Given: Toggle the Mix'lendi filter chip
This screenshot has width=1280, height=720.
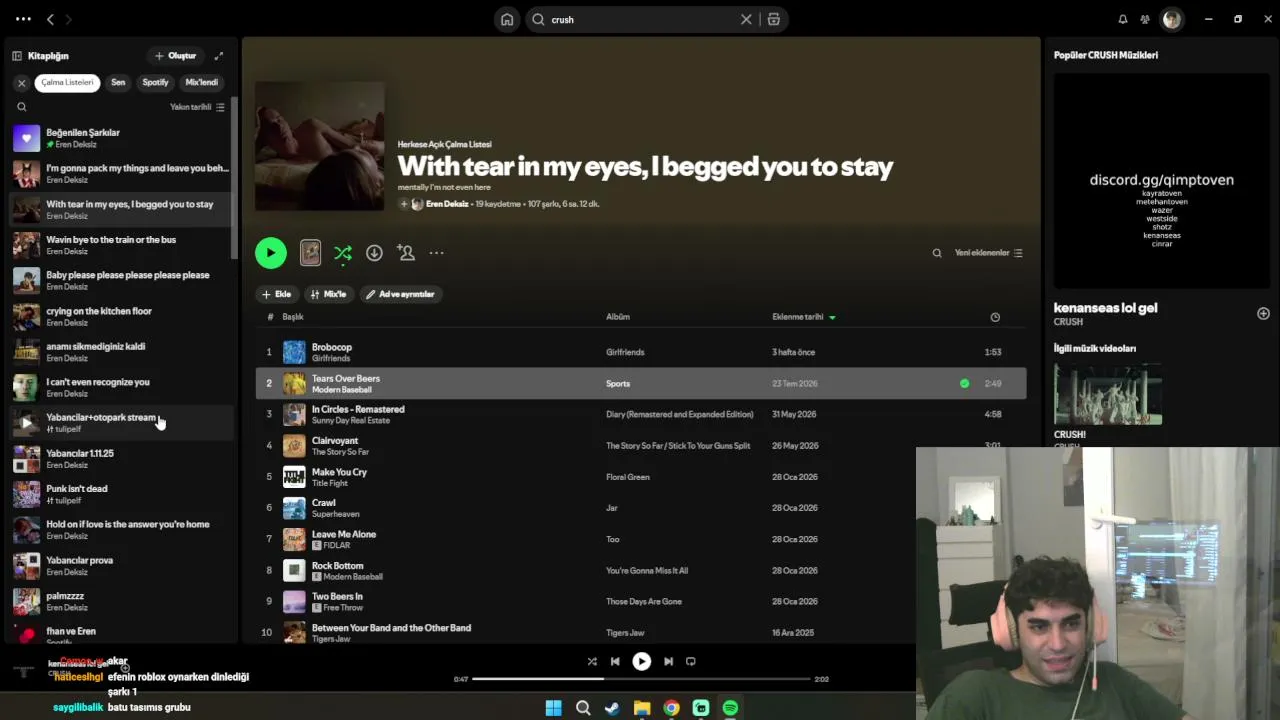Looking at the screenshot, I should (x=201, y=83).
